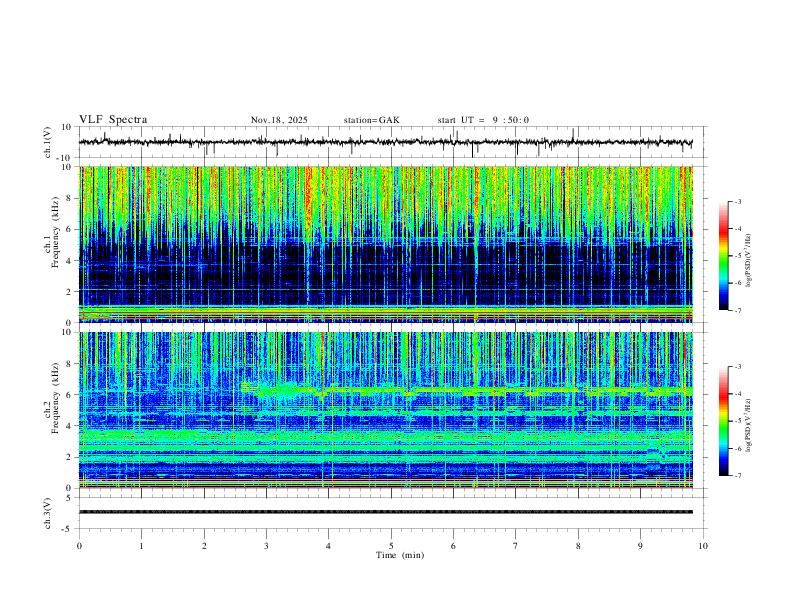Screen dimensions: 792x612
Task: Click the "ch.3(V)" axis label
Action: 48,513
